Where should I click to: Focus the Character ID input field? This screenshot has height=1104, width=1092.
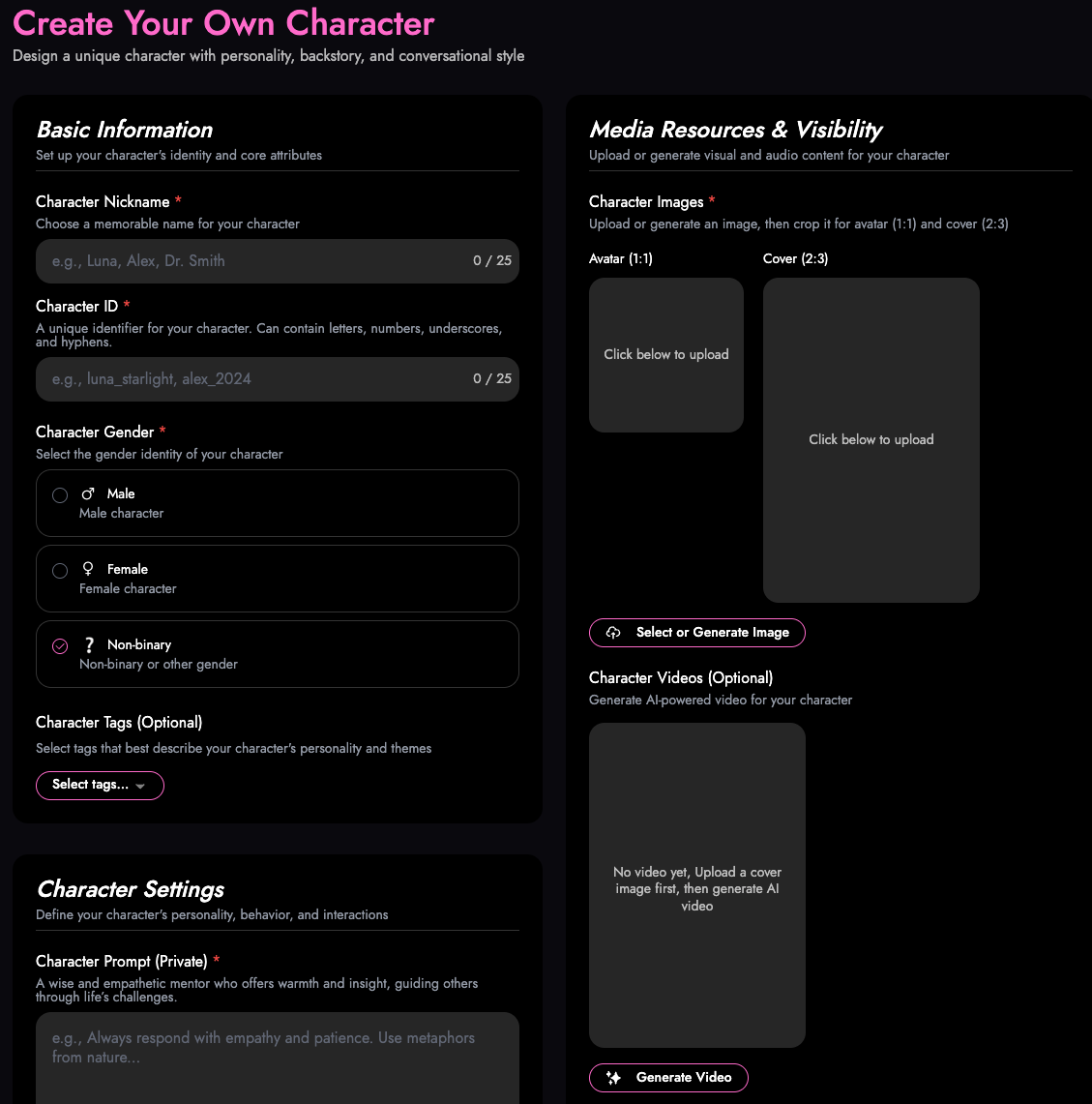click(251, 379)
